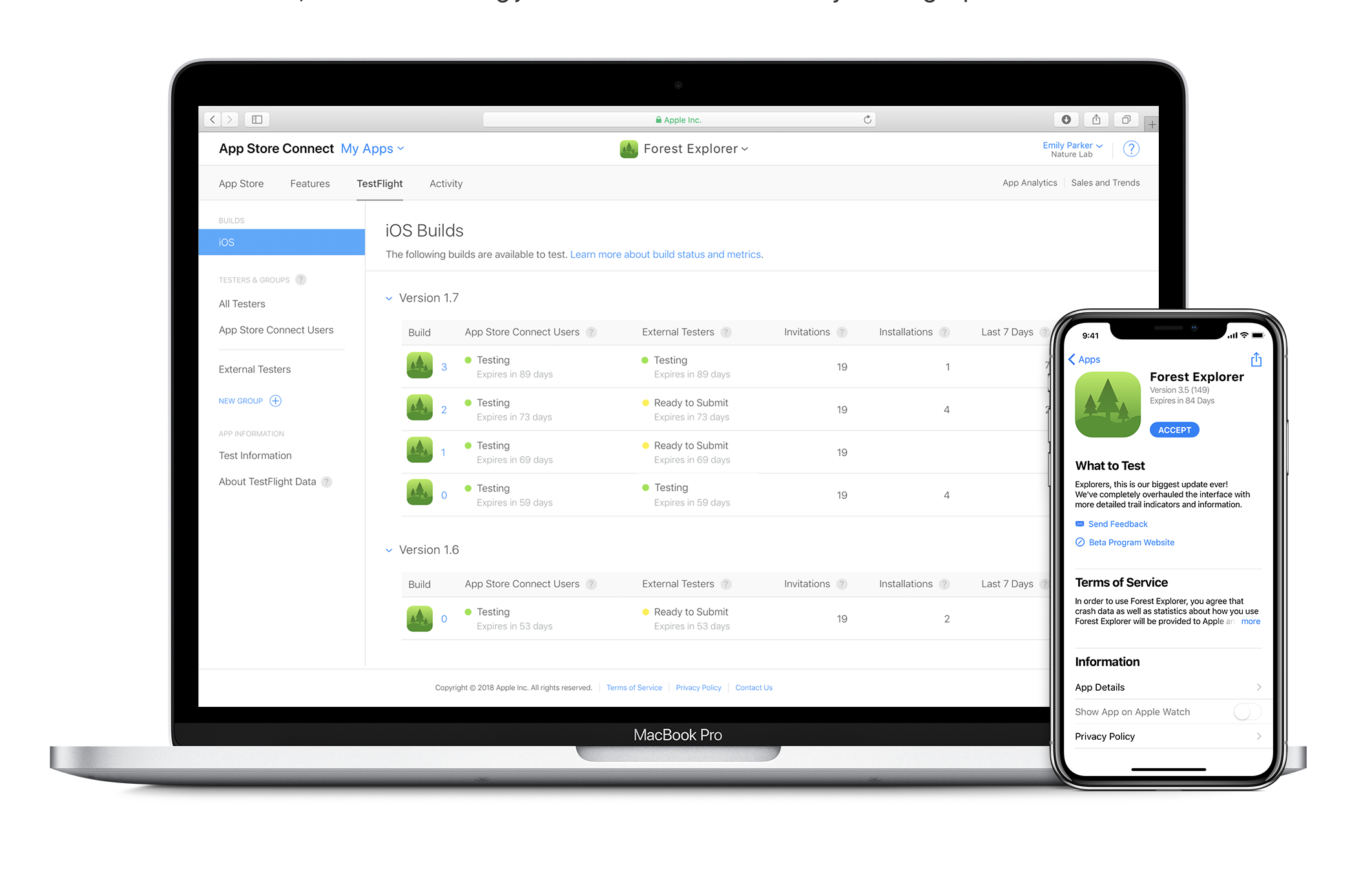
Task: Reload the page using the refresh icon
Action: tap(867, 120)
